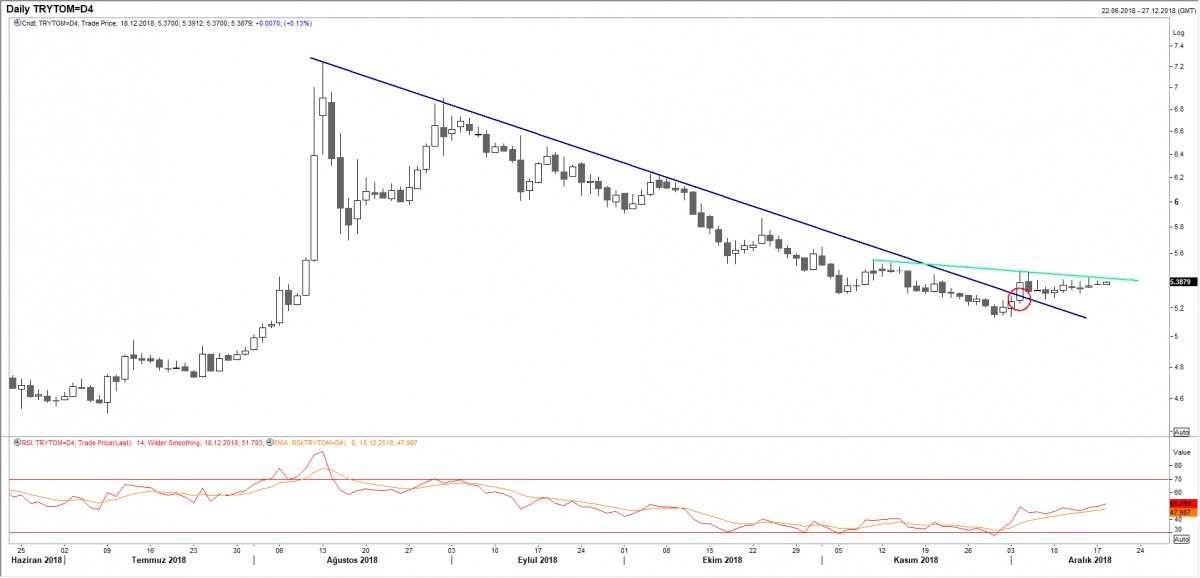
Task: Click the RSI indicator expand icon
Action: coord(14,441)
